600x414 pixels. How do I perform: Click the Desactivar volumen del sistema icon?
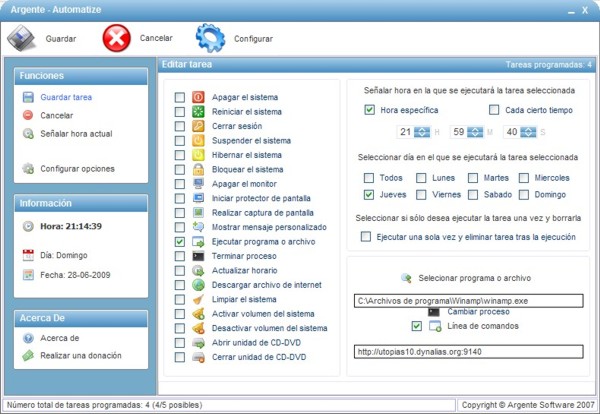point(198,328)
